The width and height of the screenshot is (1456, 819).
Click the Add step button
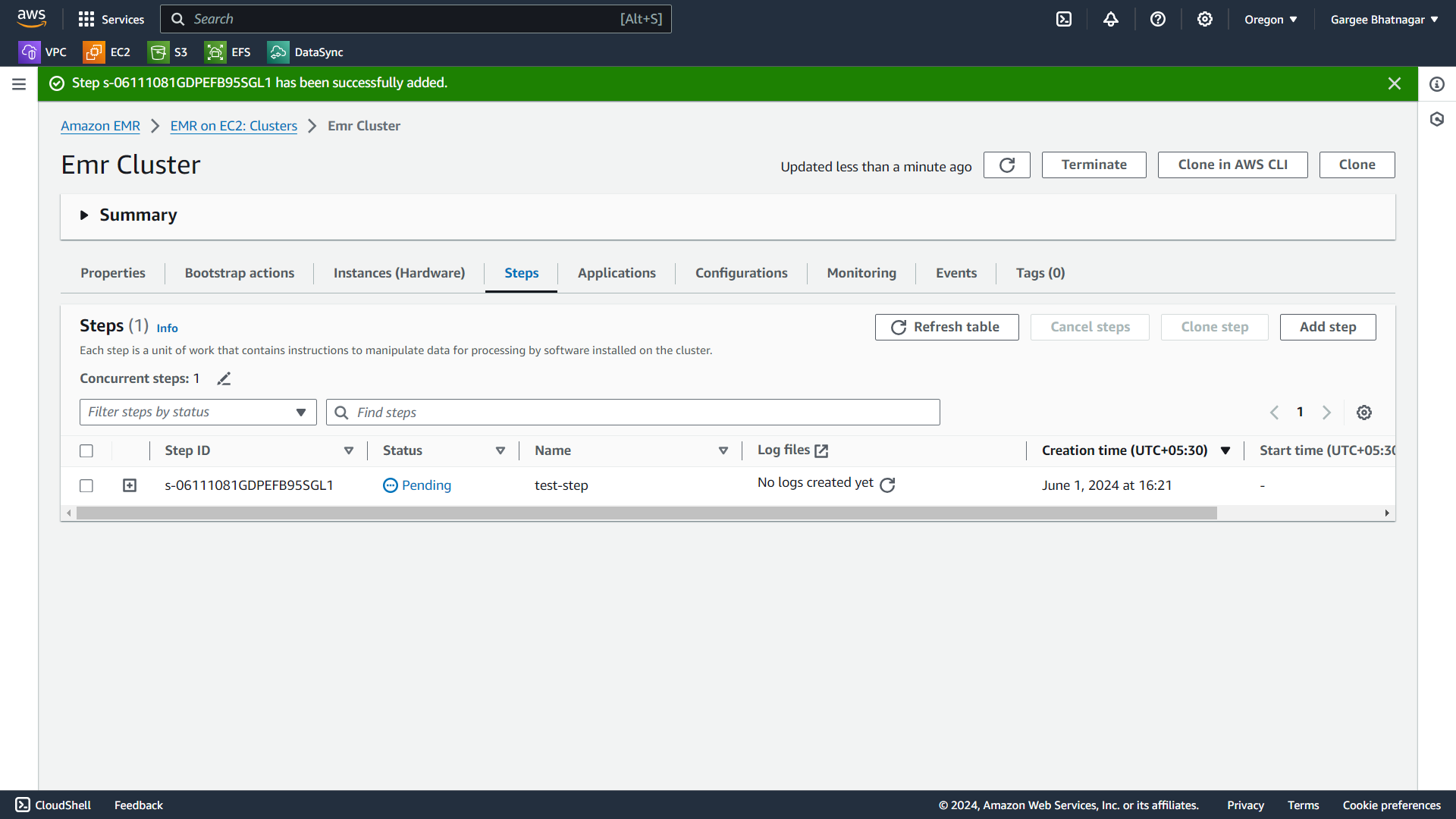[1327, 327]
